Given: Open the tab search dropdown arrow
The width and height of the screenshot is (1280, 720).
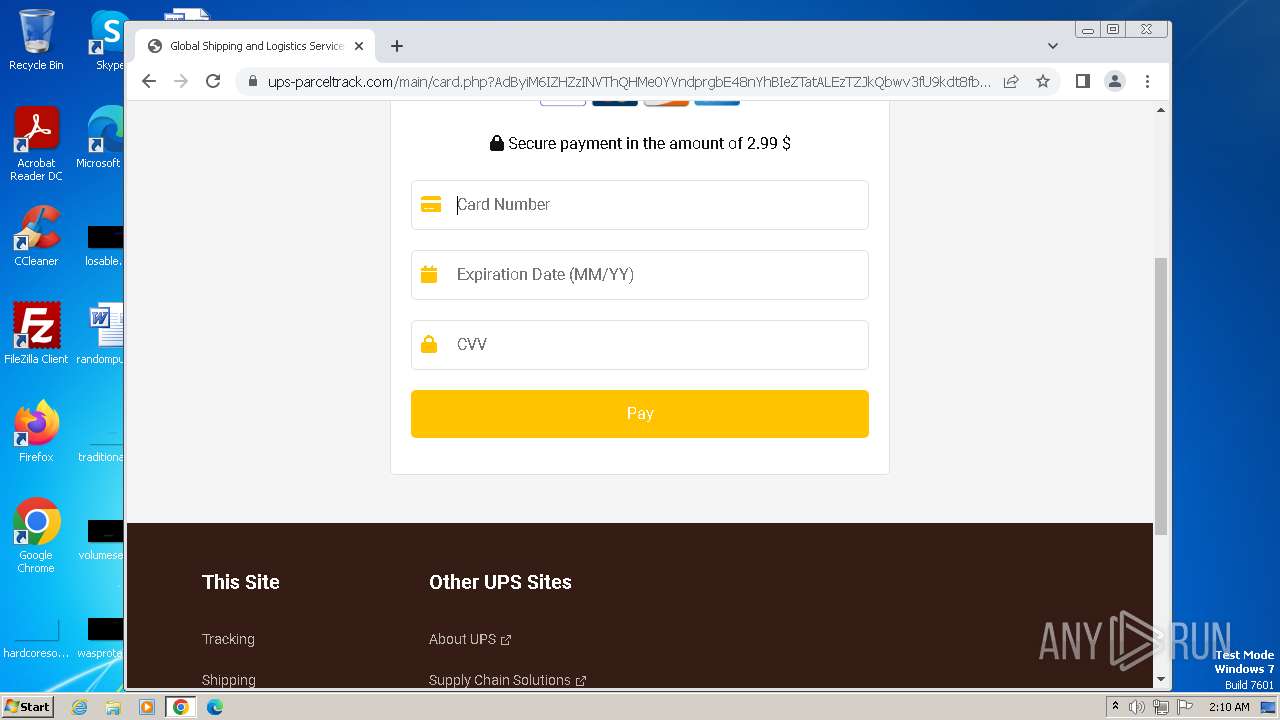Looking at the screenshot, I should point(1052,46).
